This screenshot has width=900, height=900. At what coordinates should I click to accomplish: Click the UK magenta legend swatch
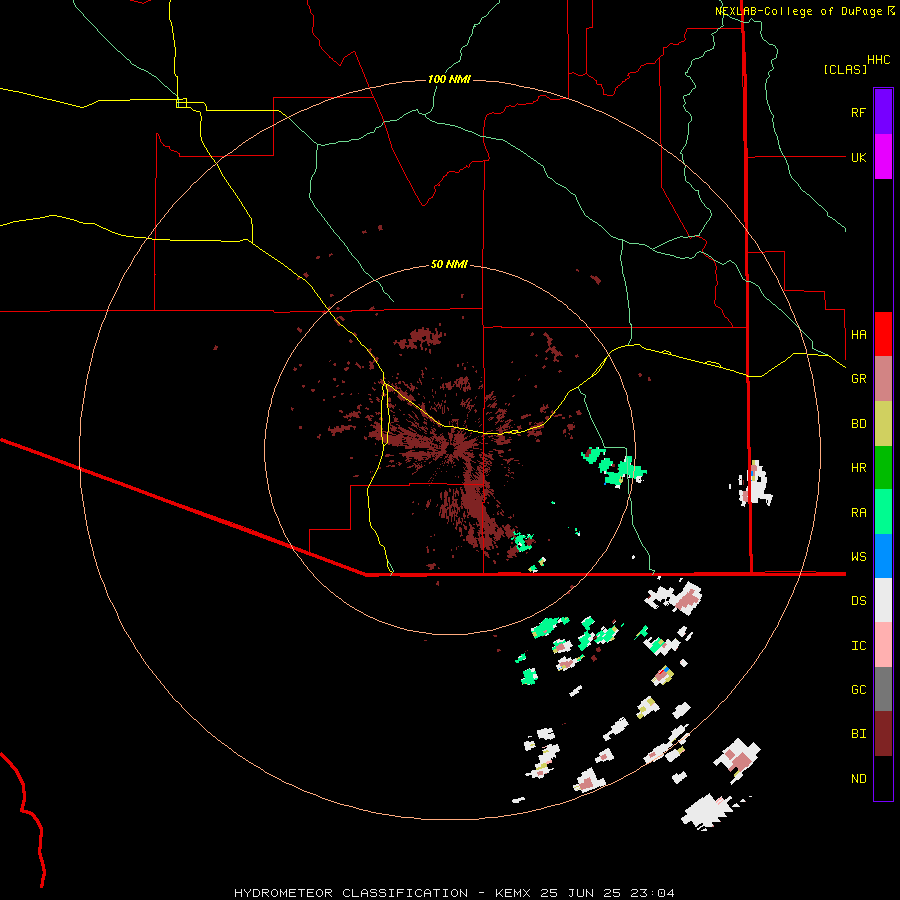click(883, 157)
